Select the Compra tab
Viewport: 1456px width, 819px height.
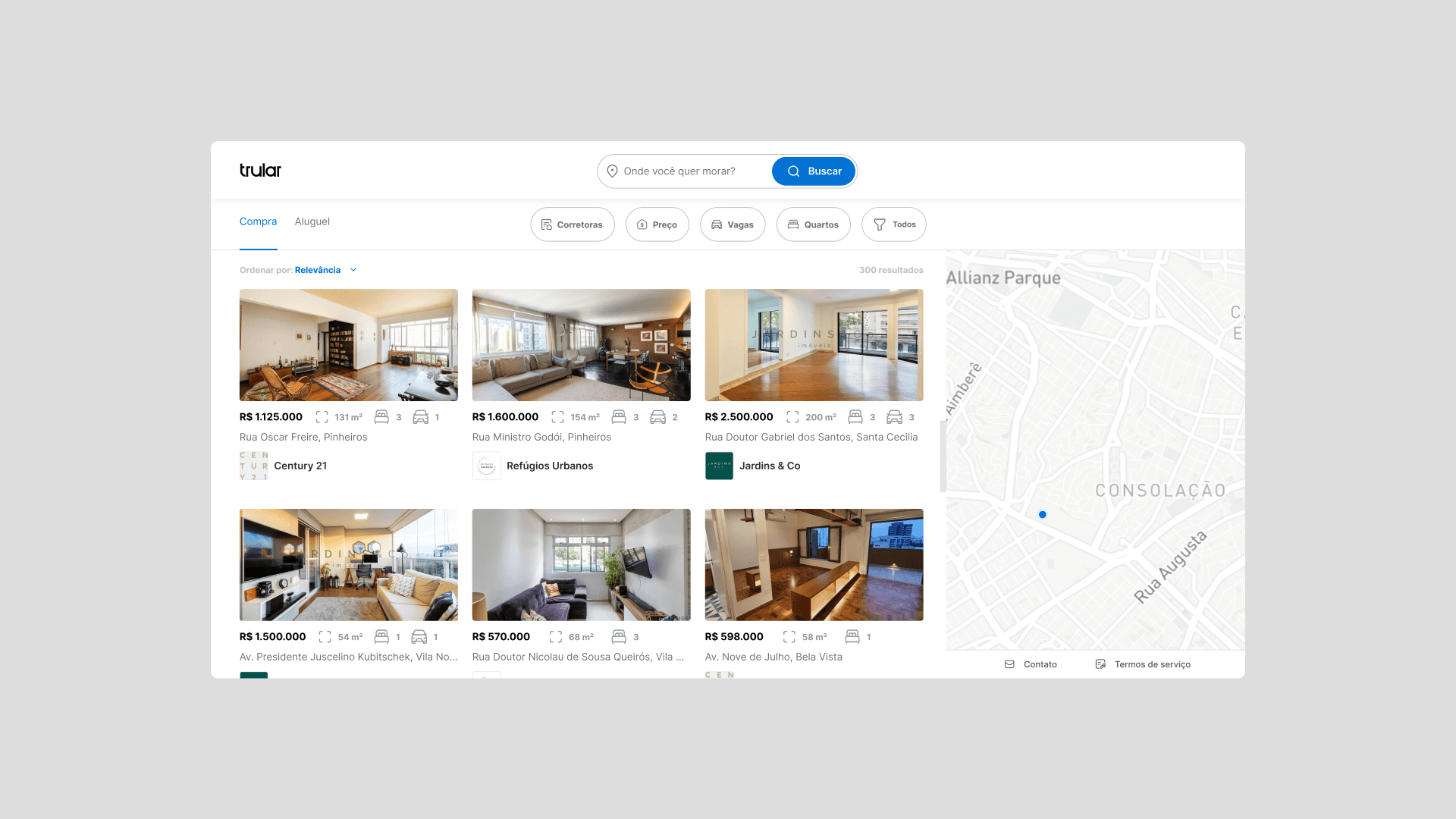tap(258, 221)
